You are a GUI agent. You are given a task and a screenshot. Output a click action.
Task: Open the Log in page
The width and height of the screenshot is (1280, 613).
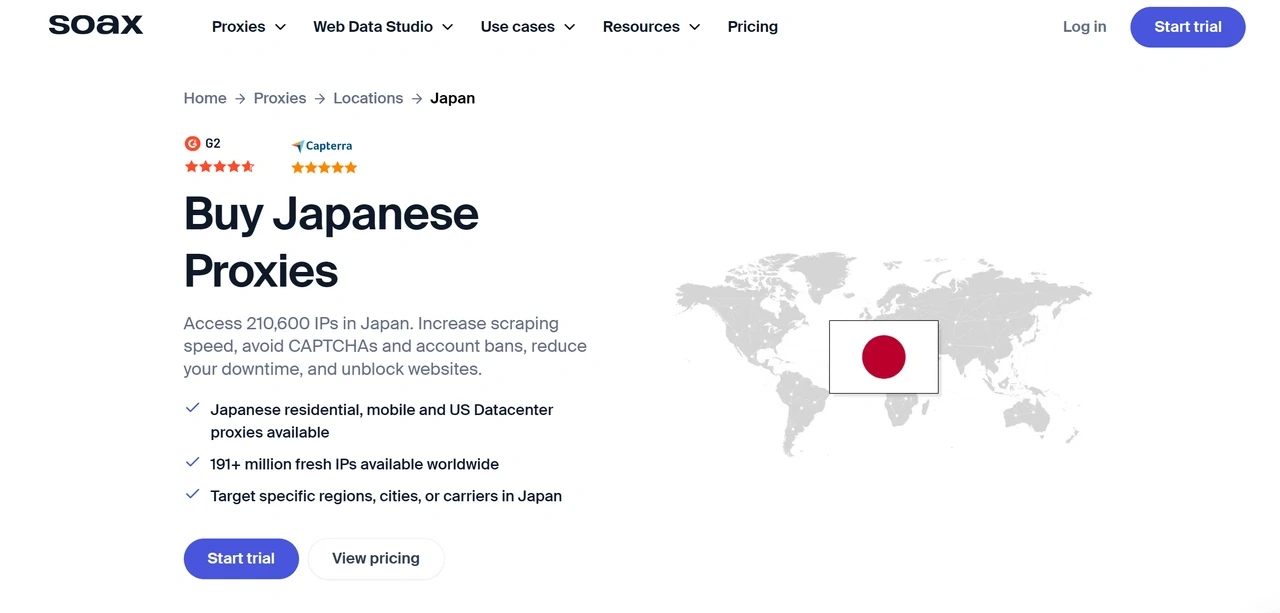click(x=1084, y=27)
